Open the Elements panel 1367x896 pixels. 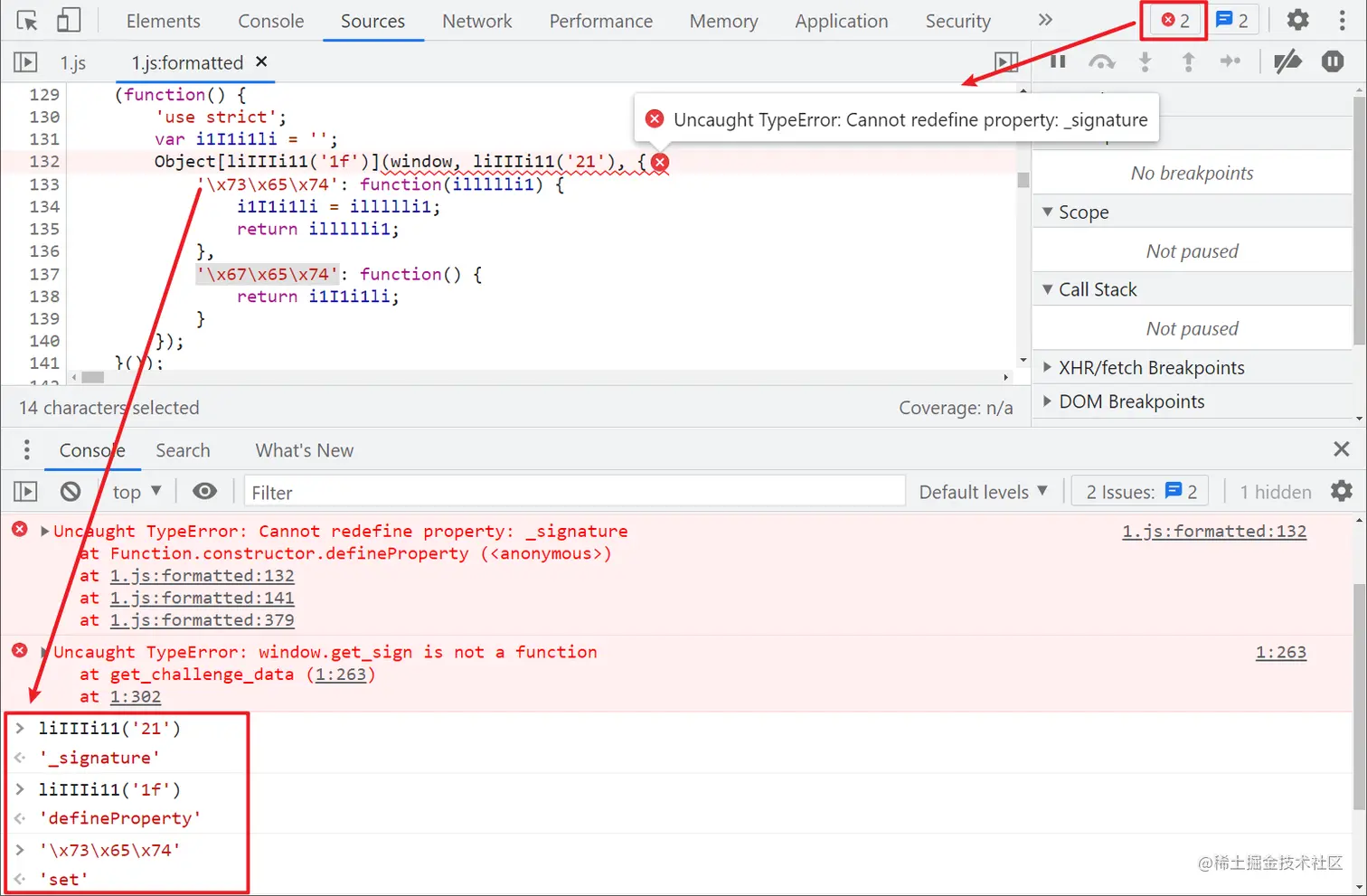click(x=163, y=21)
